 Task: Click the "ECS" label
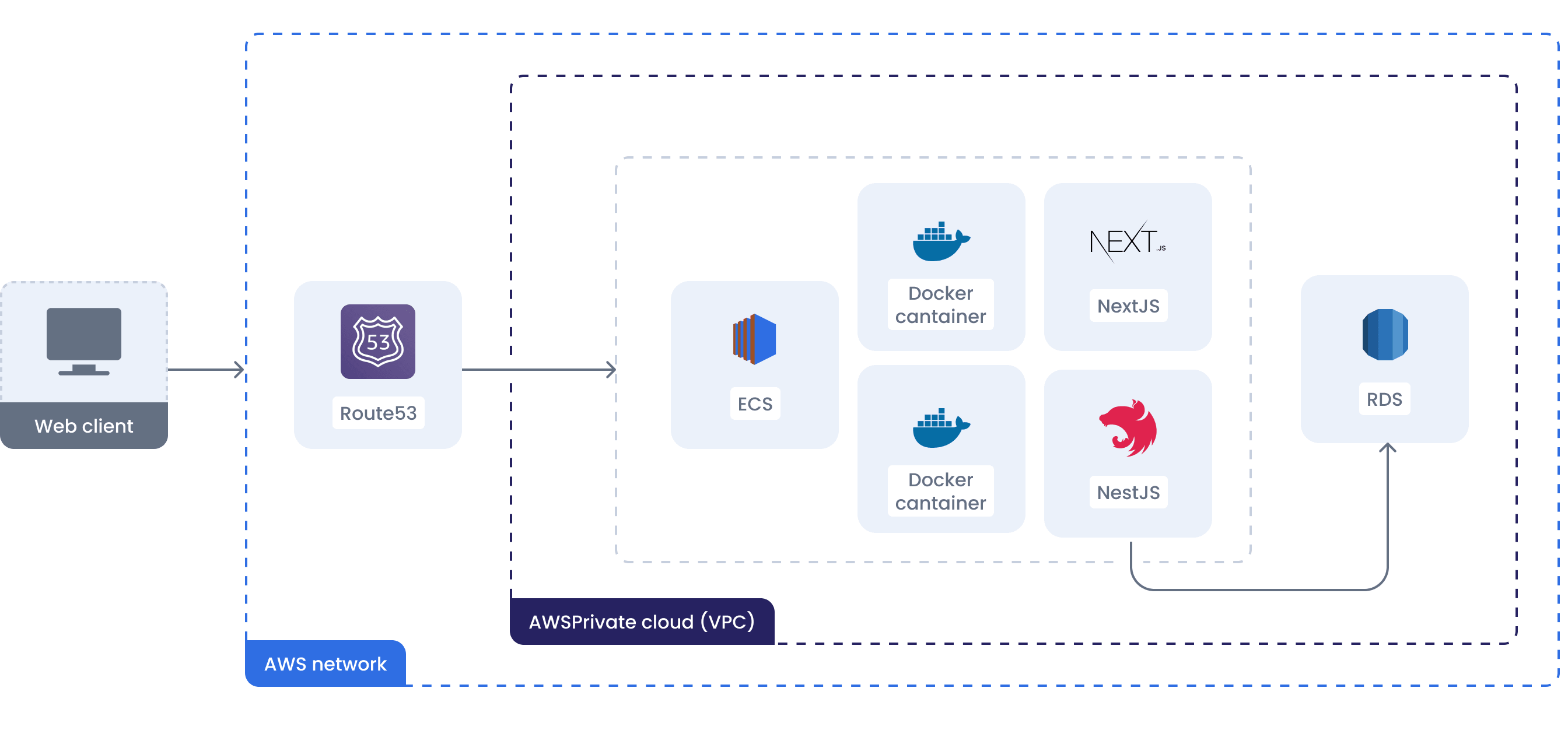[755, 404]
